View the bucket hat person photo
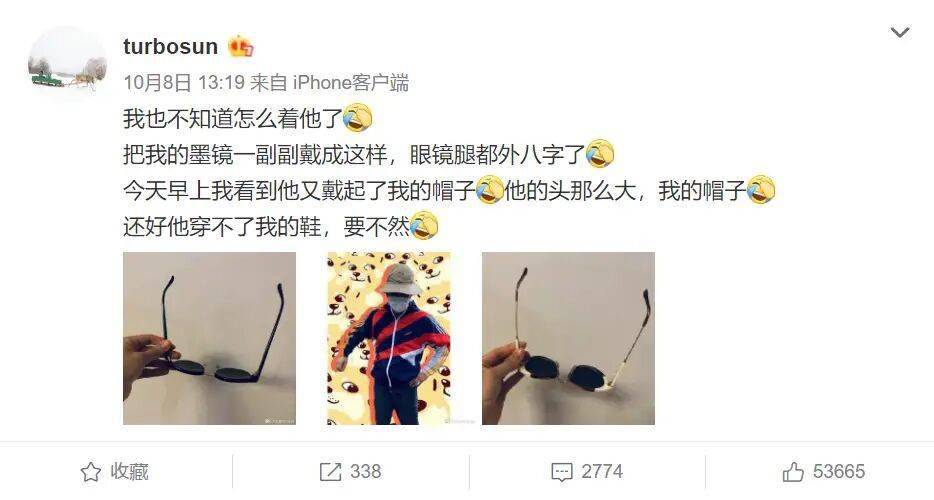Image resolution: width=934 pixels, height=500 pixels. coord(389,338)
